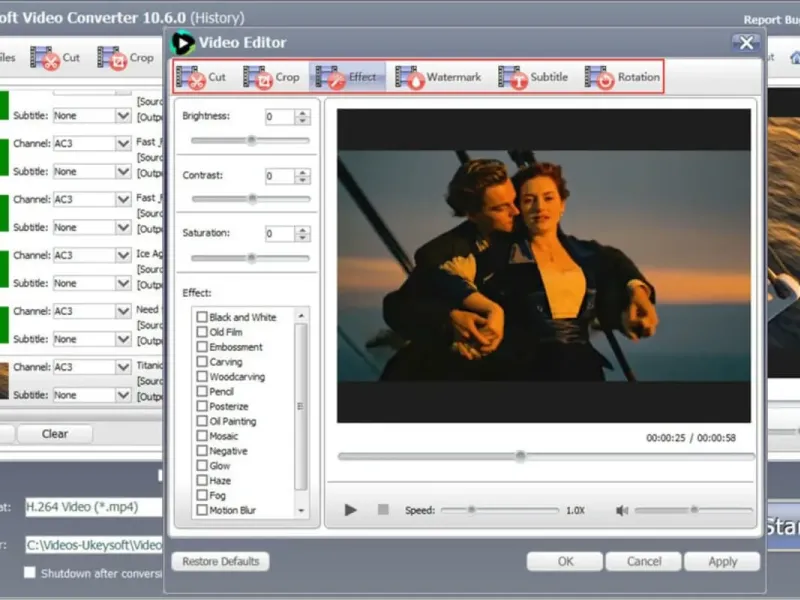Switch to the Crop tab in Video Editor
This screenshot has height=600, width=800.
click(x=271, y=77)
